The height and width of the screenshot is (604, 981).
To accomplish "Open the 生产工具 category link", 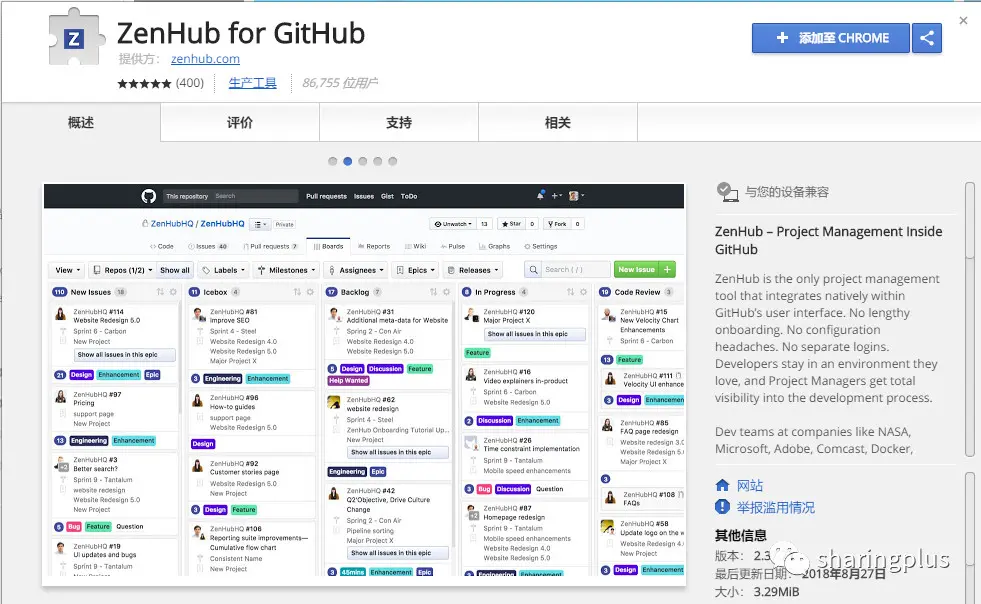I will (x=252, y=83).
